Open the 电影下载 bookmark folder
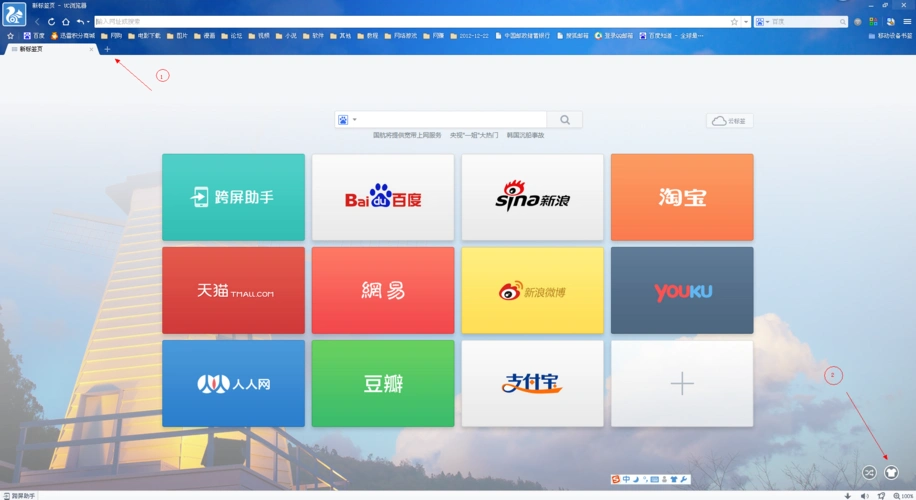Viewport: 916px width, 500px height. (144, 36)
